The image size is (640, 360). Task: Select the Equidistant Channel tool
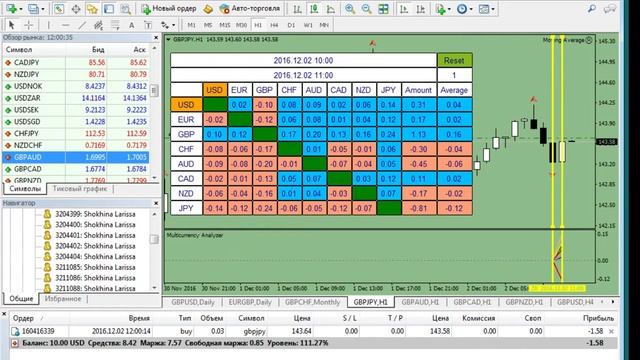[98, 25]
